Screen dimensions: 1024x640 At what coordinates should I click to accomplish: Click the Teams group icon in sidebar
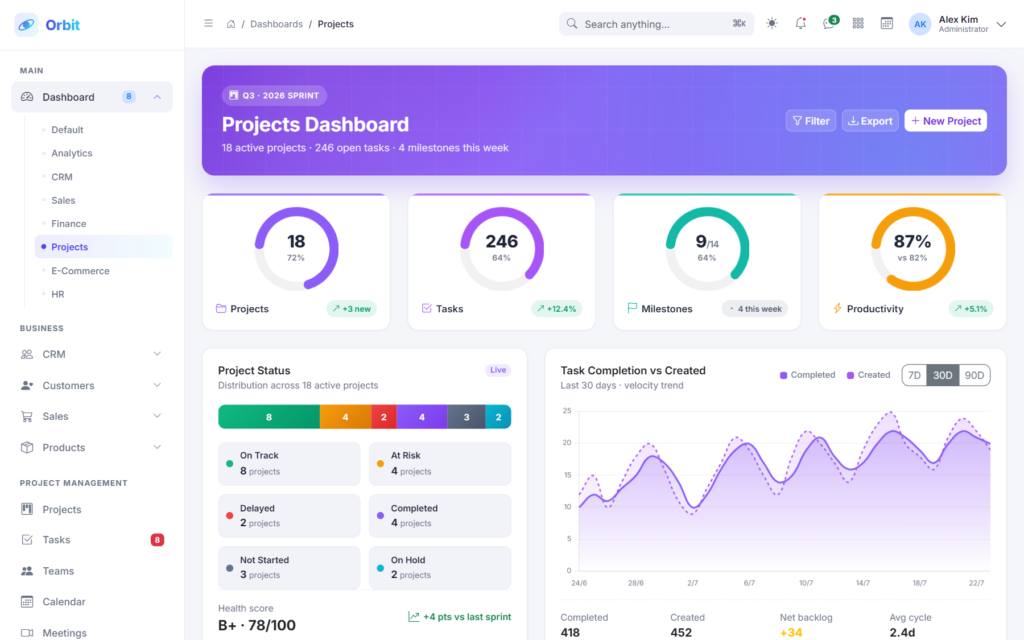(x=27, y=571)
